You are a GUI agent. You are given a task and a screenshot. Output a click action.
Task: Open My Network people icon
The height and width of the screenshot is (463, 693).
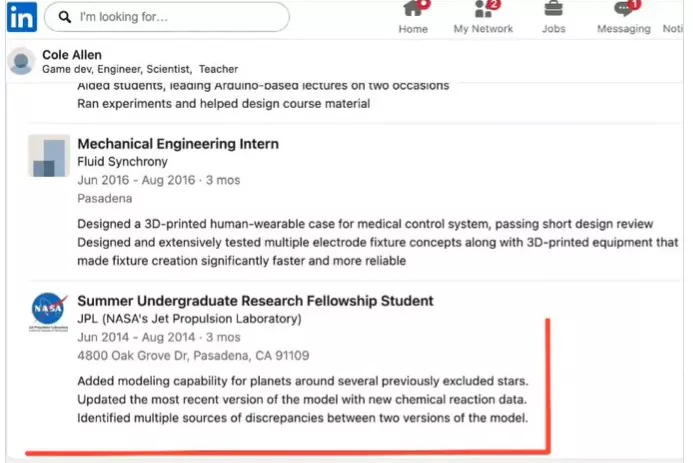[x=483, y=11]
